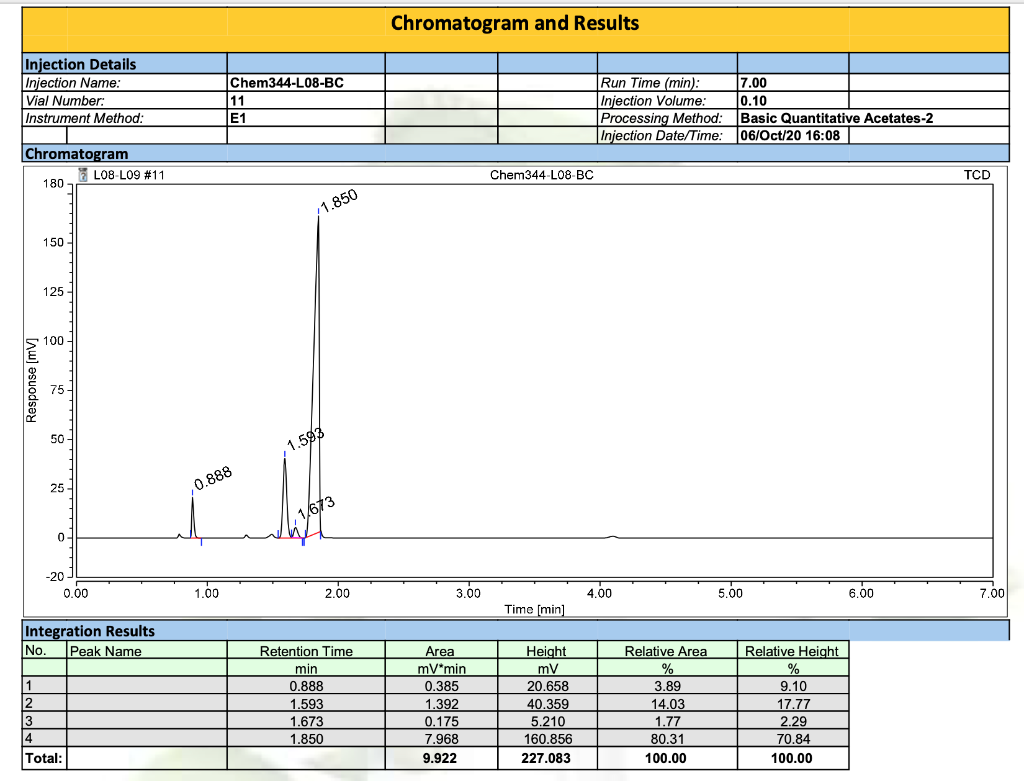
Task: Select Injection Date/Time value 06/Oct/20 16:08
Action: [790, 136]
